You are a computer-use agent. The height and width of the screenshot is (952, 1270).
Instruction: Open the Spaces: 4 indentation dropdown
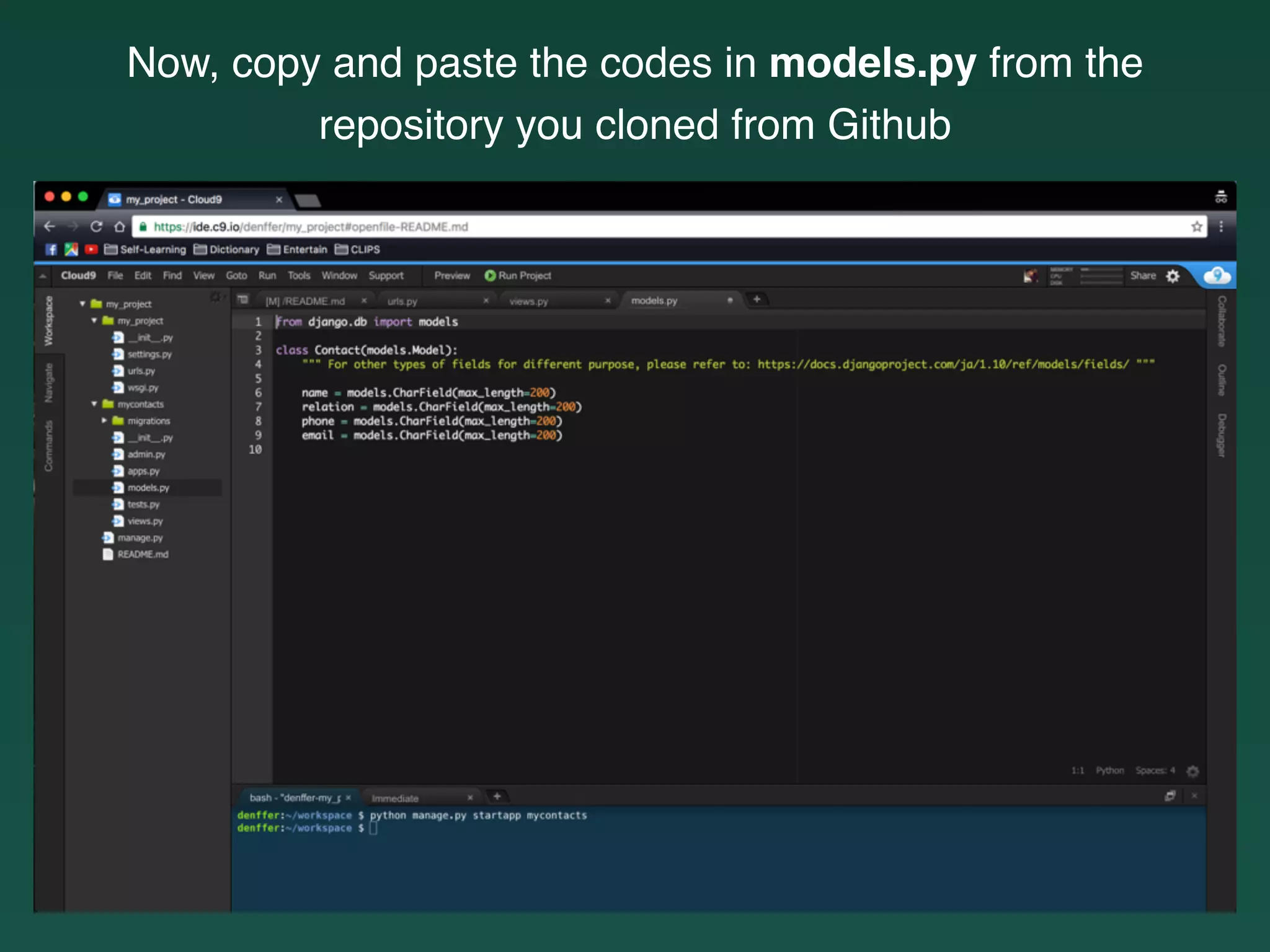click(1155, 770)
